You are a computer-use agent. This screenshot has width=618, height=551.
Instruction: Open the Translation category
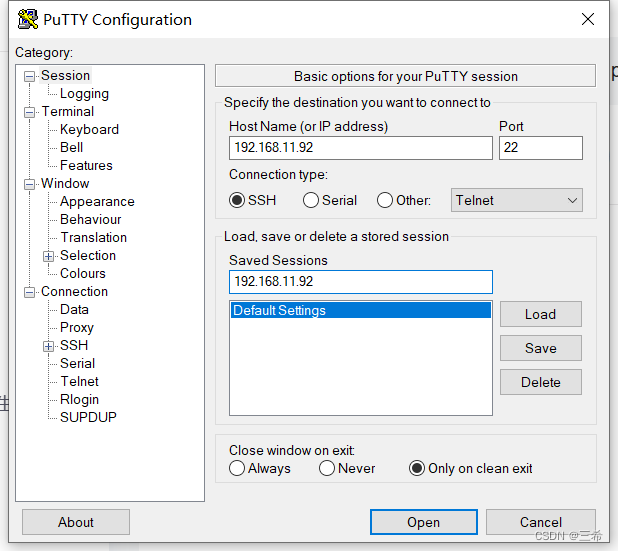pos(93,237)
